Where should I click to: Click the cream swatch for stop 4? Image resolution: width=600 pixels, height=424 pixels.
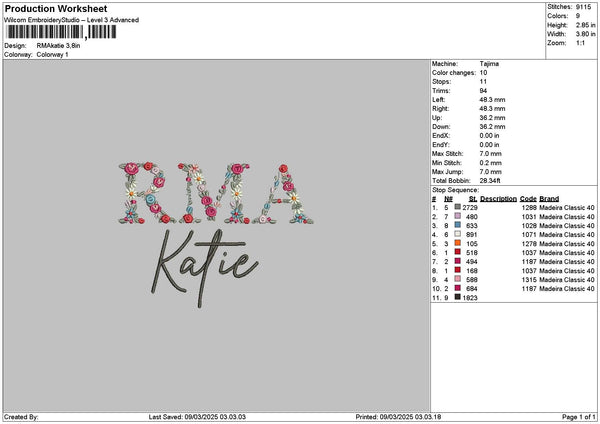point(457,235)
